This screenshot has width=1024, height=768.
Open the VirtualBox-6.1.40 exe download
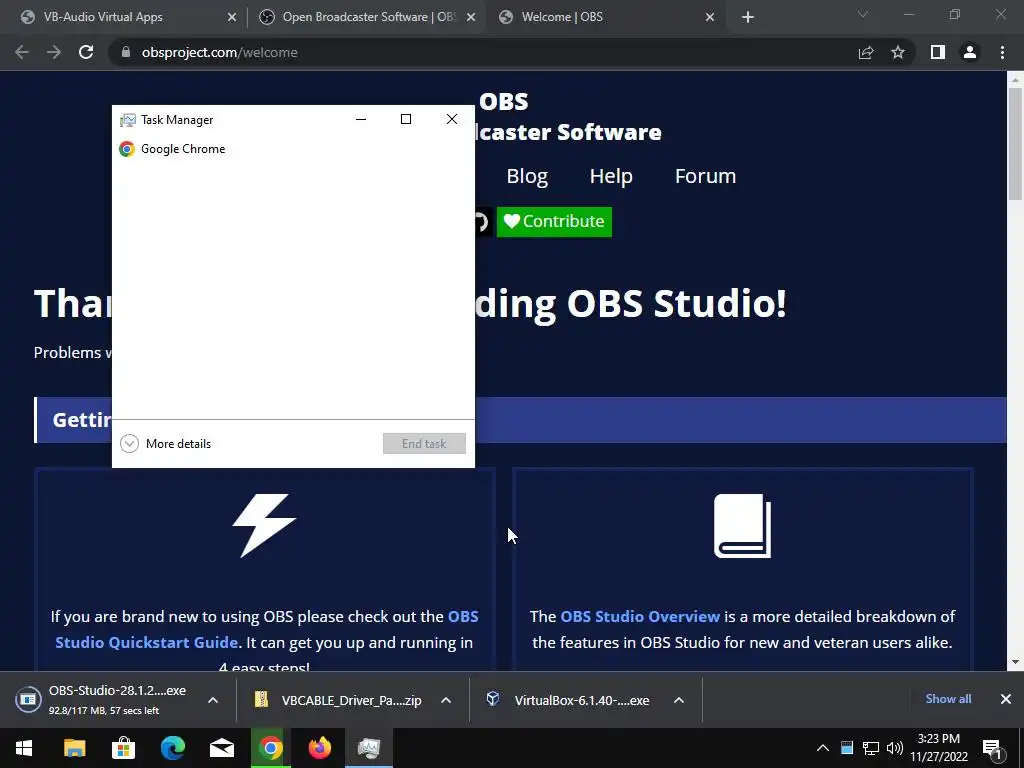point(568,700)
